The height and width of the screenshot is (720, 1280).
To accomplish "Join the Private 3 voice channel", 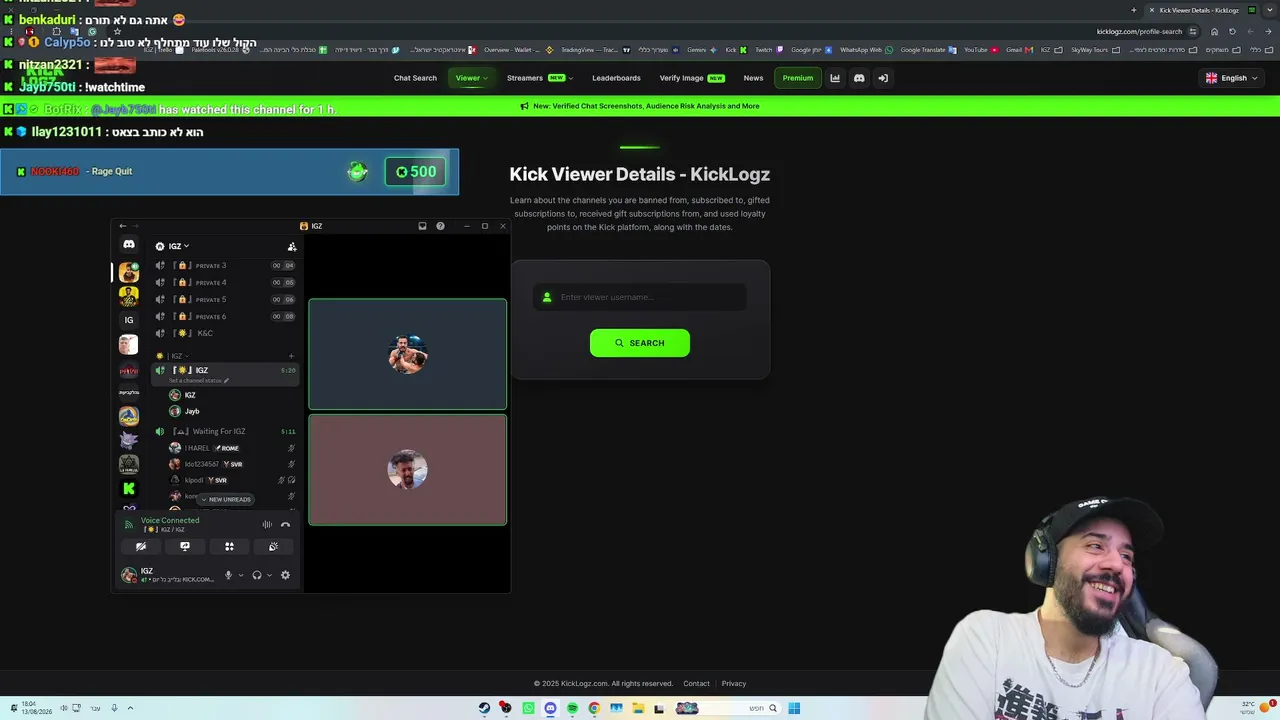I will 225,266.
